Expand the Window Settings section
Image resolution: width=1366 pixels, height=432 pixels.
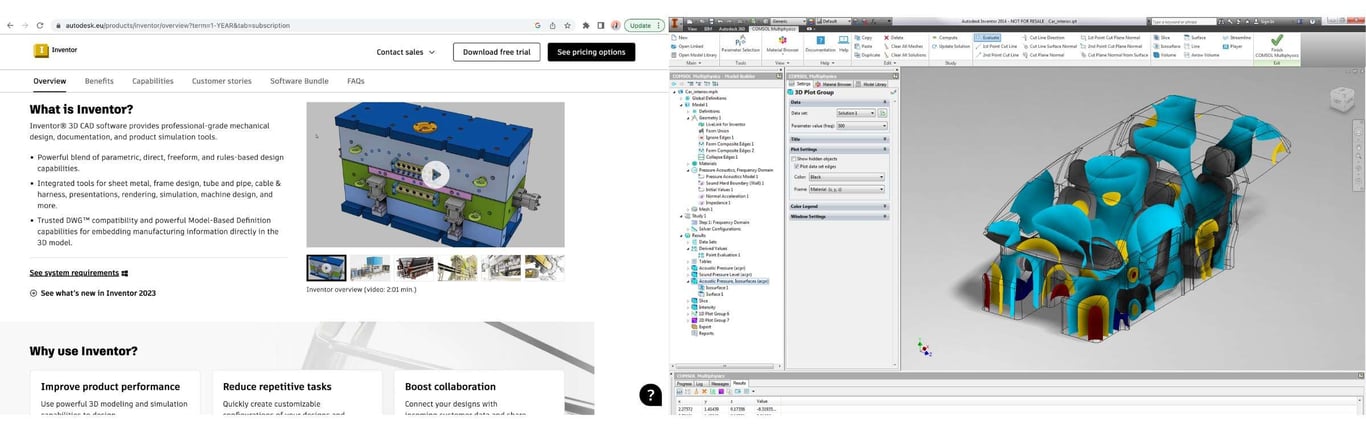coord(839,216)
